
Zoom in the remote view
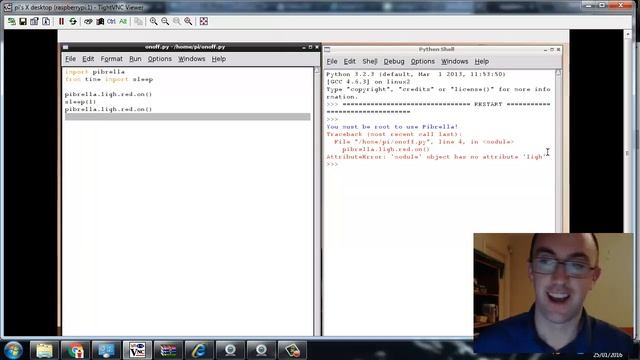coord(153,21)
